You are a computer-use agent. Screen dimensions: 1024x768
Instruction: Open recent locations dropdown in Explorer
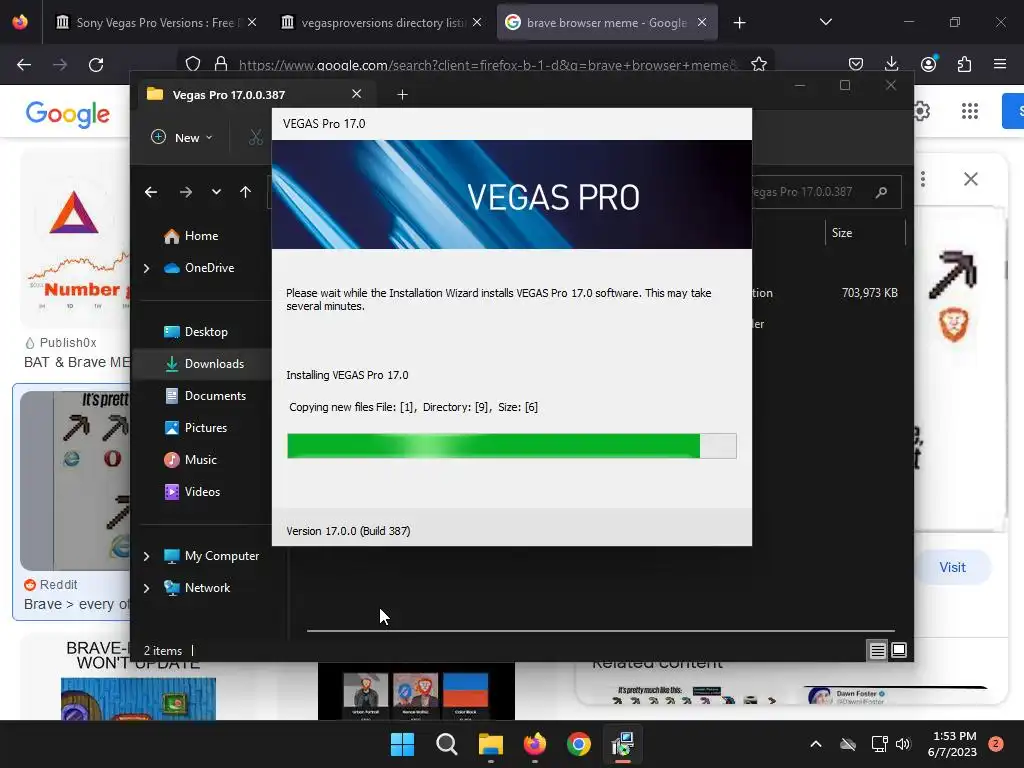(x=216, y=192)
